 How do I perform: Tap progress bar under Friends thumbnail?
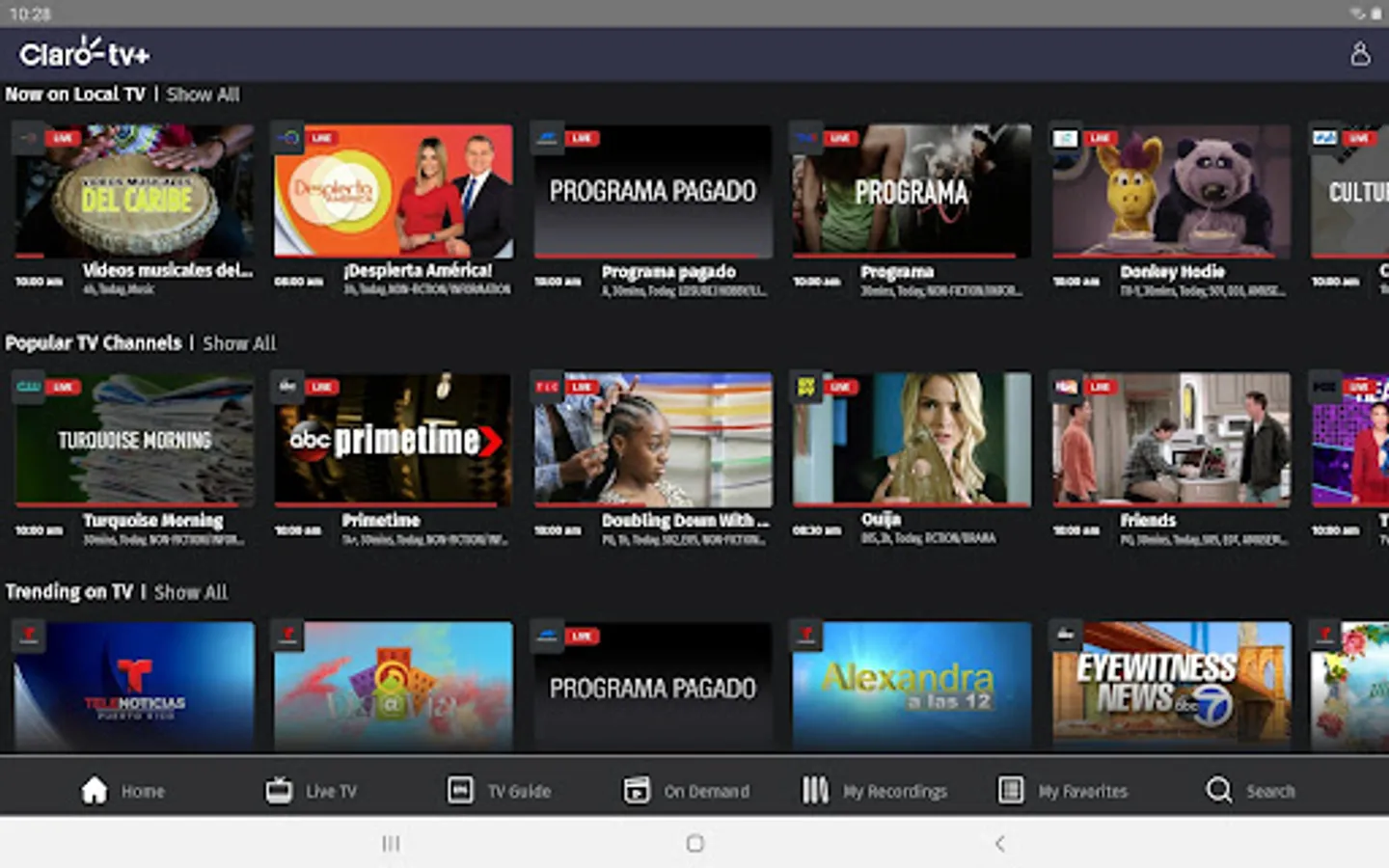point(1171,504)
